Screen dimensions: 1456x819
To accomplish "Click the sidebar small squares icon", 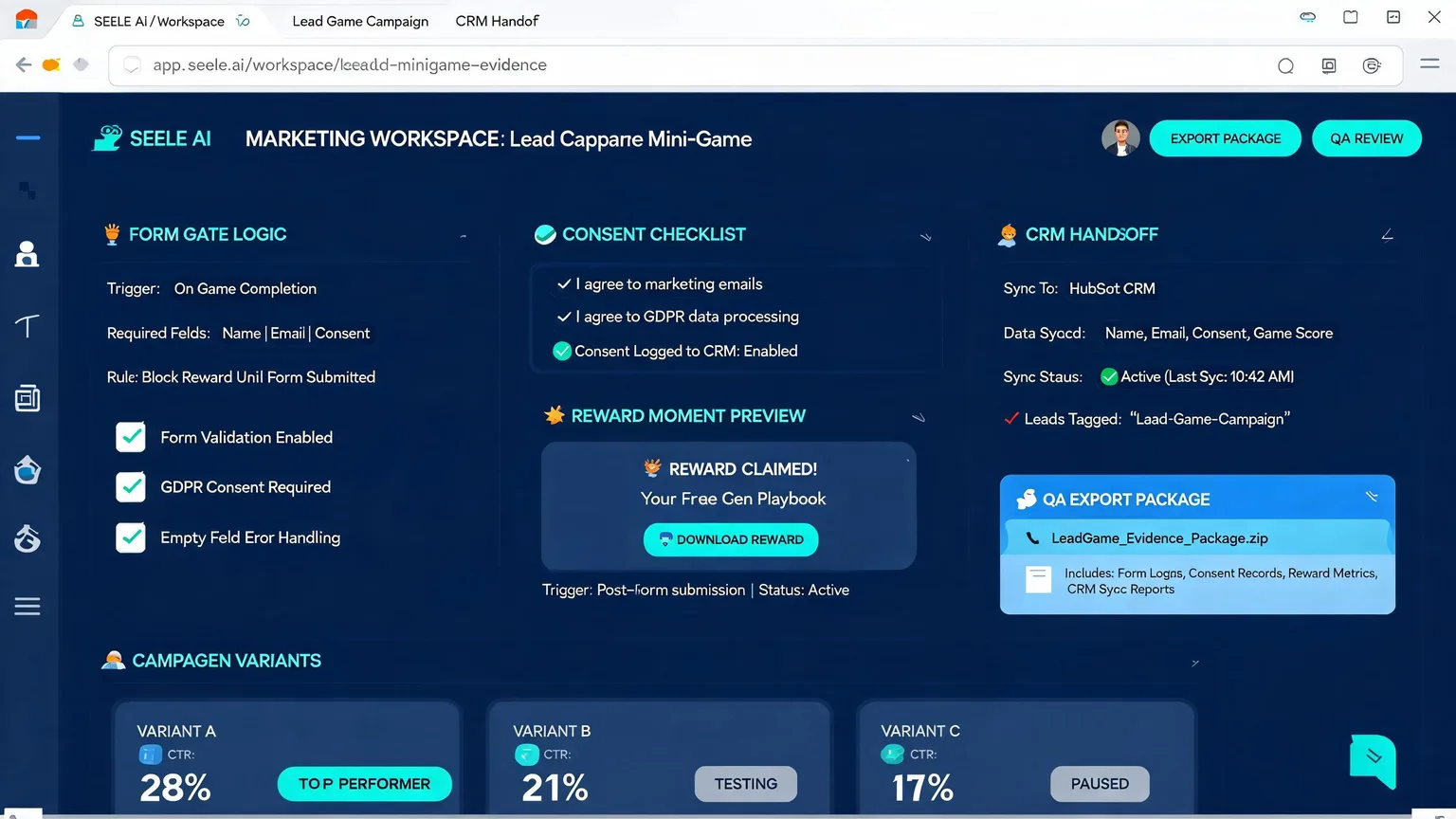I will (27, 191).
